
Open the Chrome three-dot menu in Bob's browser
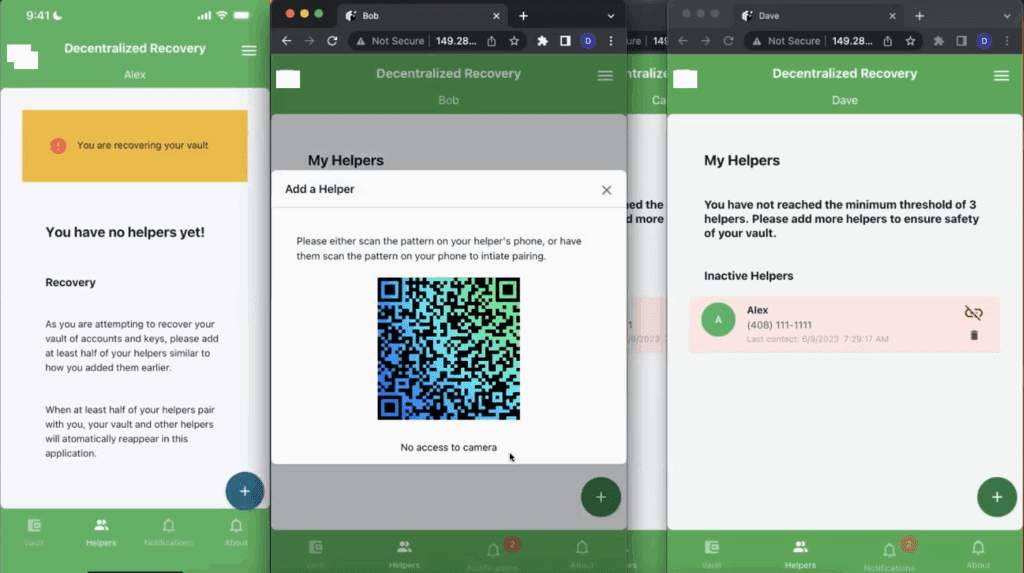611,41
